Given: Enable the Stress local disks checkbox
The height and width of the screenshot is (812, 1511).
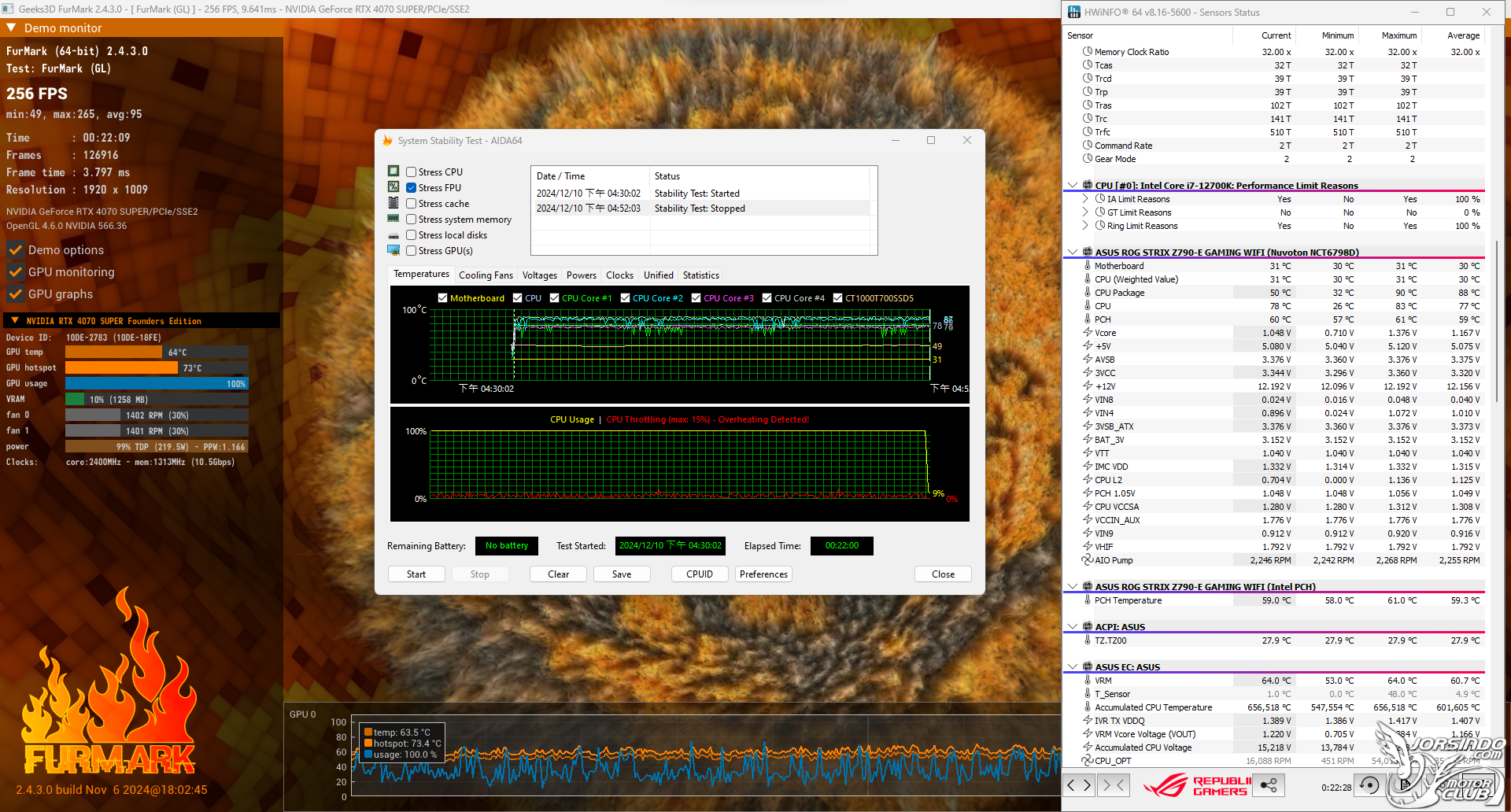Looking at the screenshot, I should 411,234.
